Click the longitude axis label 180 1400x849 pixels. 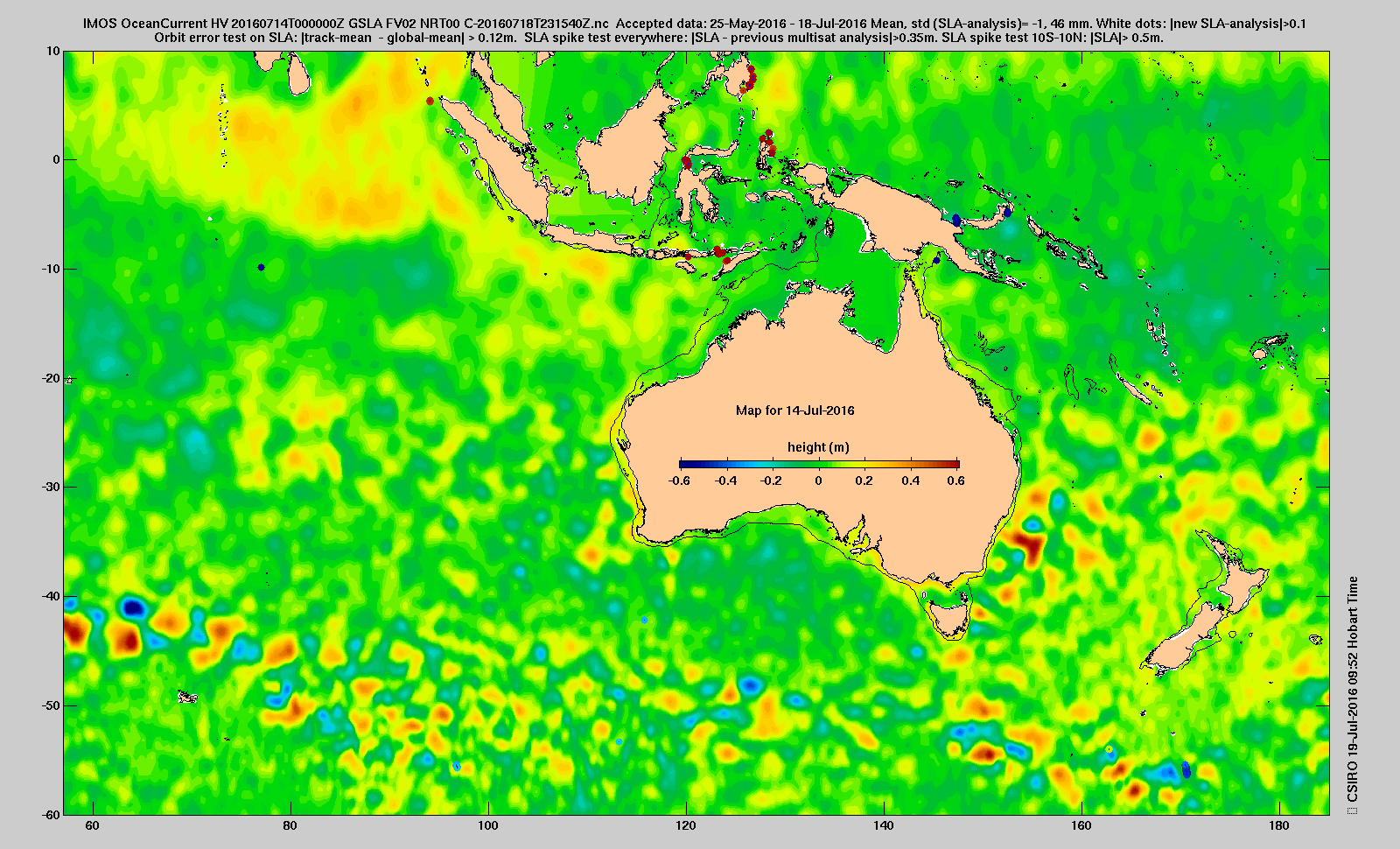[x=1279, y=825]
